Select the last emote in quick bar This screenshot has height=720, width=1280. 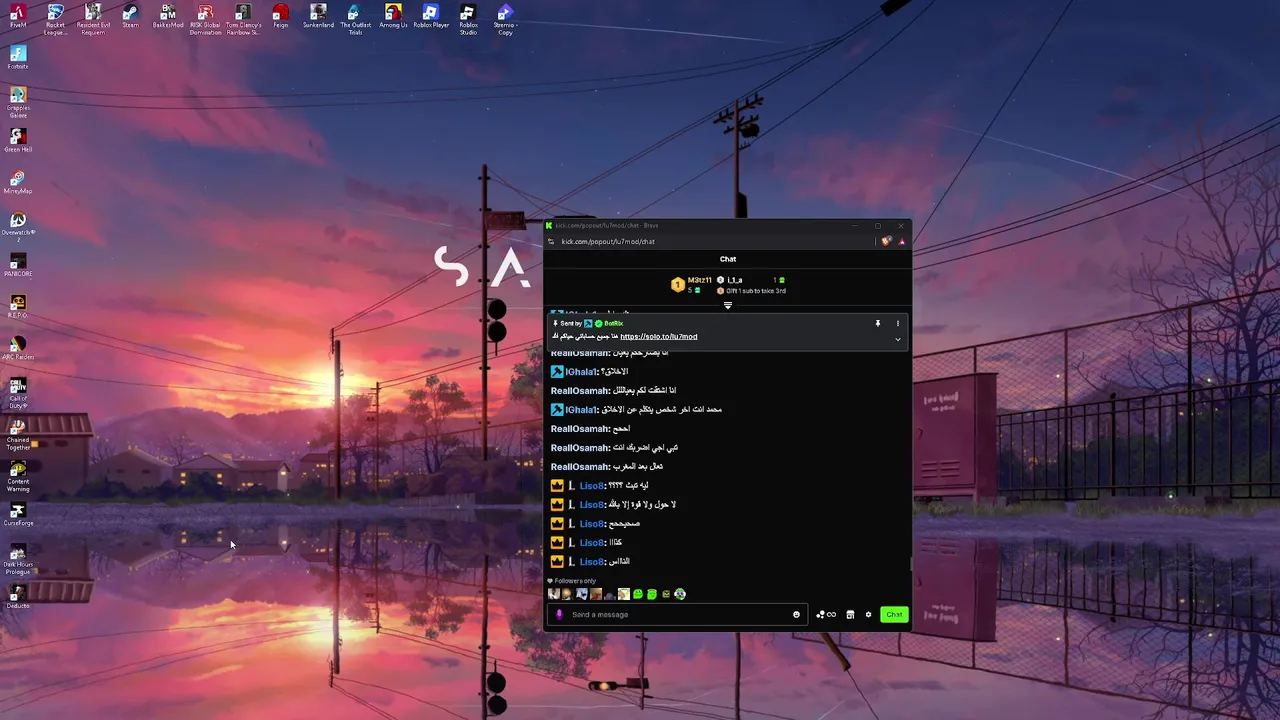[680, 594]
